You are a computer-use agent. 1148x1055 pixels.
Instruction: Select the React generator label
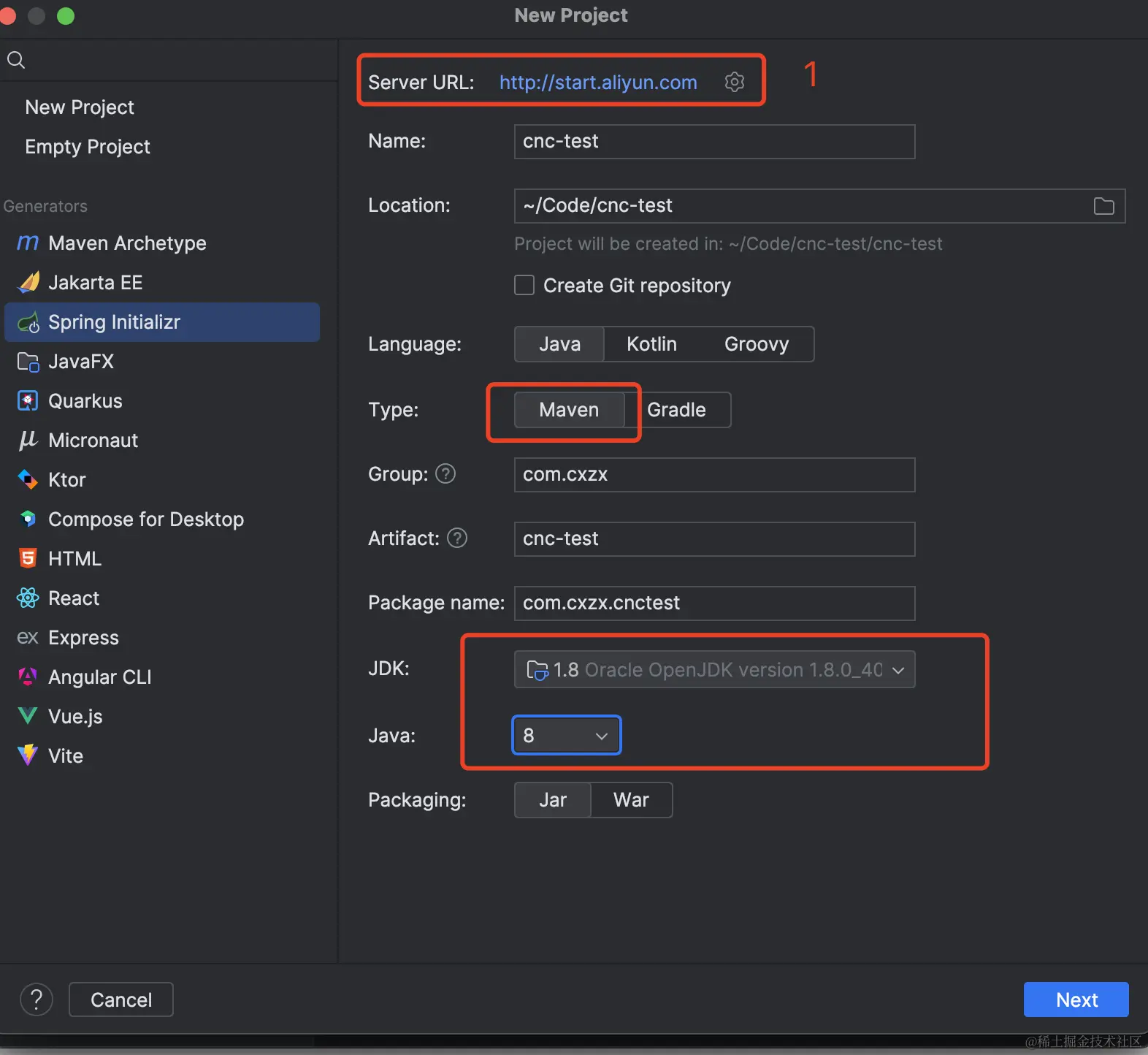(74, 598)
